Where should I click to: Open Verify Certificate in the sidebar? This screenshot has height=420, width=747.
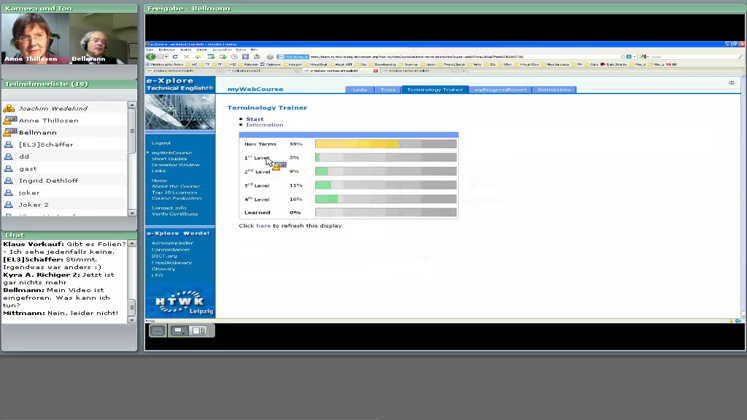[174, 214]
